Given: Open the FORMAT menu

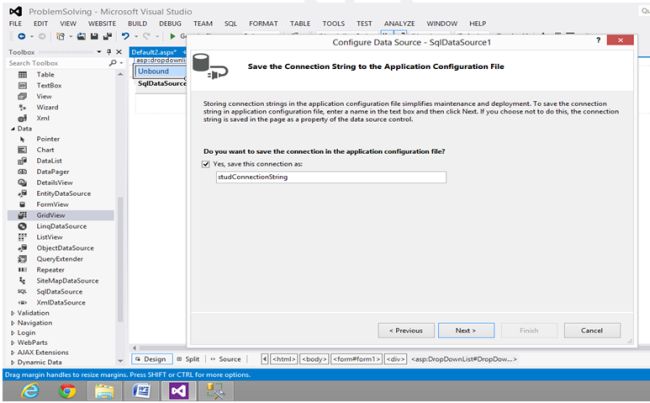Looking at the screenshot, I should coord(263,24).
